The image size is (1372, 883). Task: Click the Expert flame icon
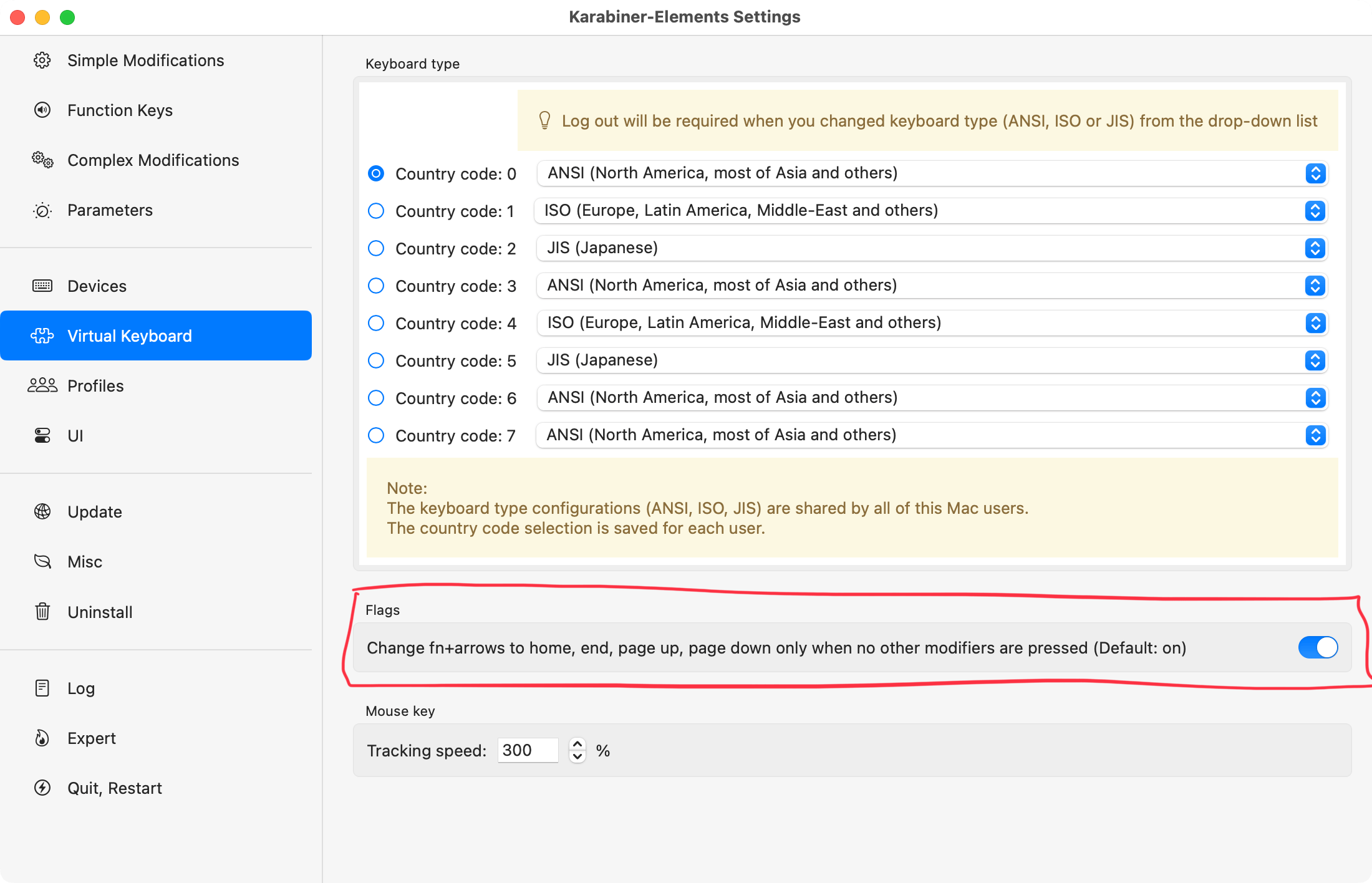(x=42, y=738)
